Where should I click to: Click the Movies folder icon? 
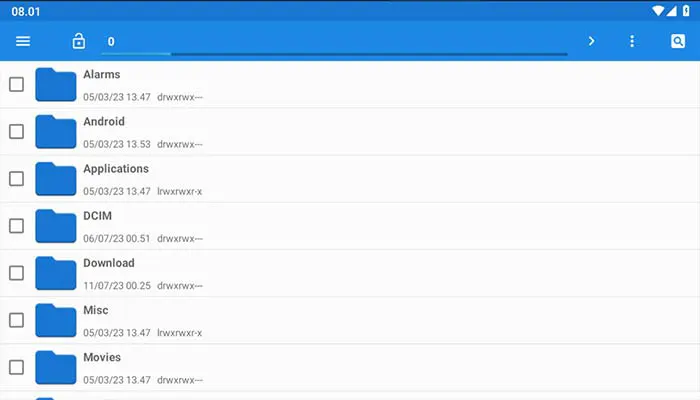56,367
